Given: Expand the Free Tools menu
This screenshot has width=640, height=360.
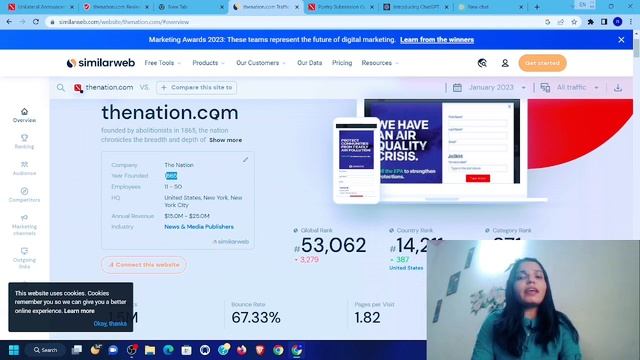Looking at the screenshot, I should [162, 63].
